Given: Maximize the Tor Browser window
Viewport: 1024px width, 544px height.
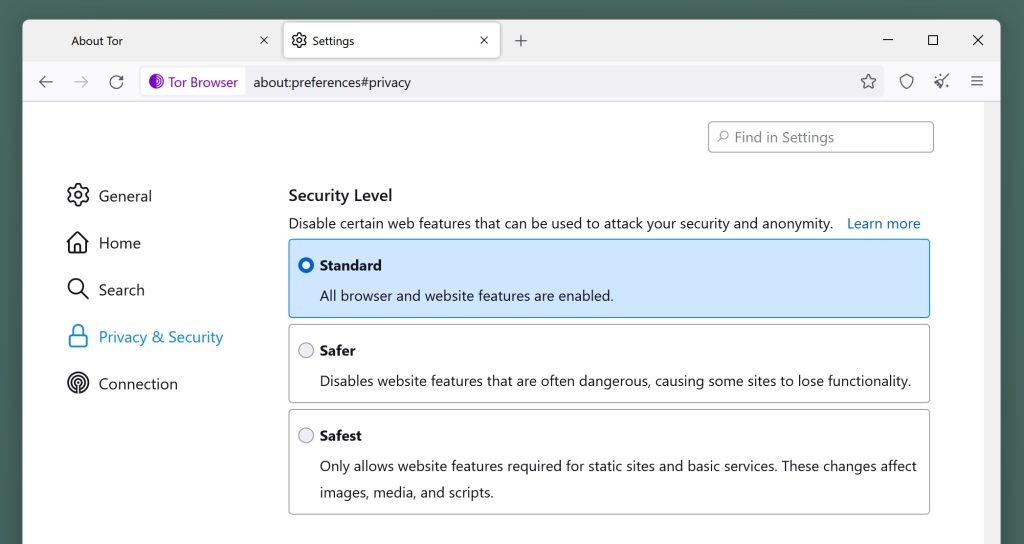Looking at the screenshot, I should coord(933,40).
